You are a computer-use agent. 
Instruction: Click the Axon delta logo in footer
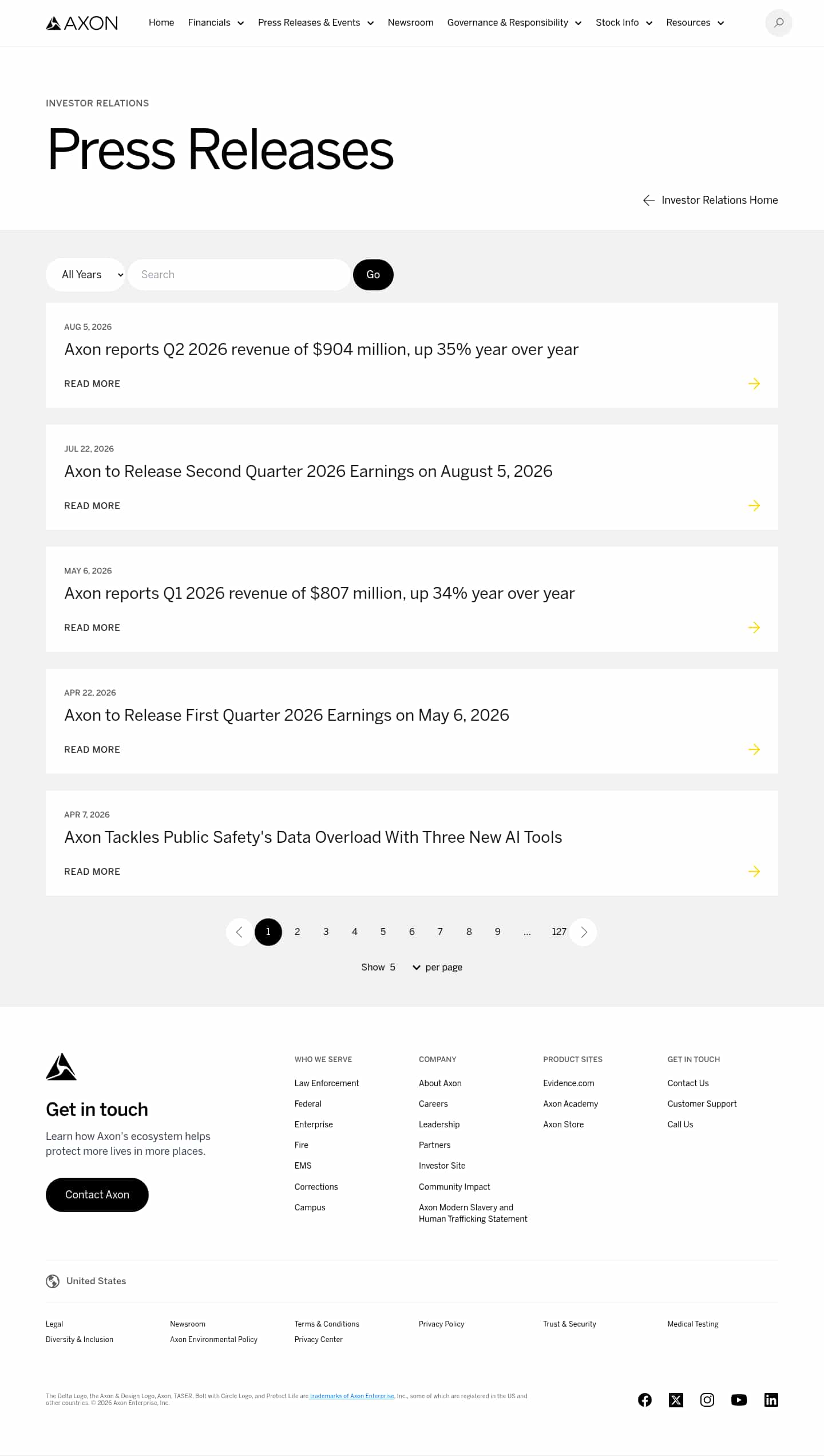(61, 1067)
